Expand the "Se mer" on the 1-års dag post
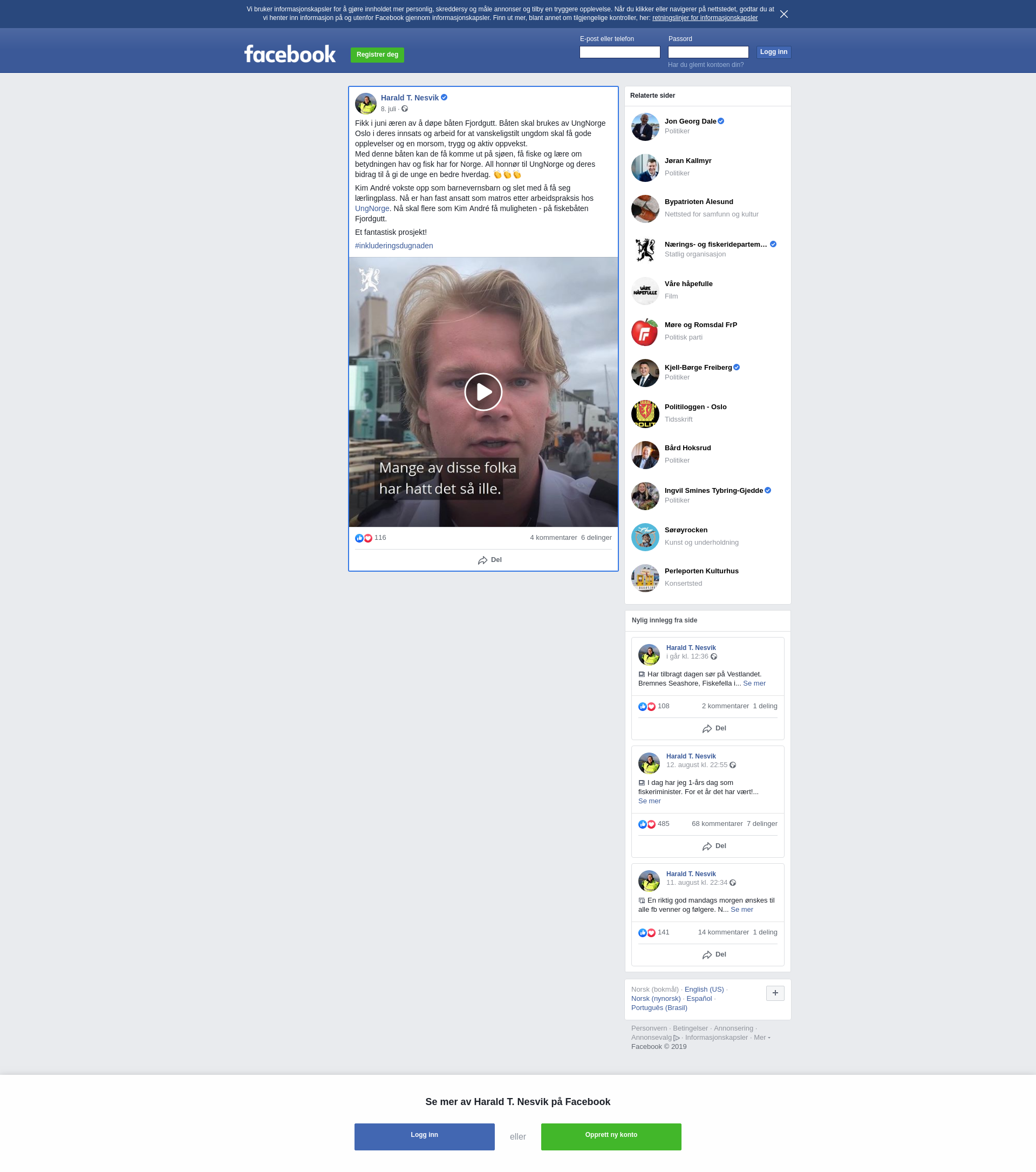 [x=649, y=801]
